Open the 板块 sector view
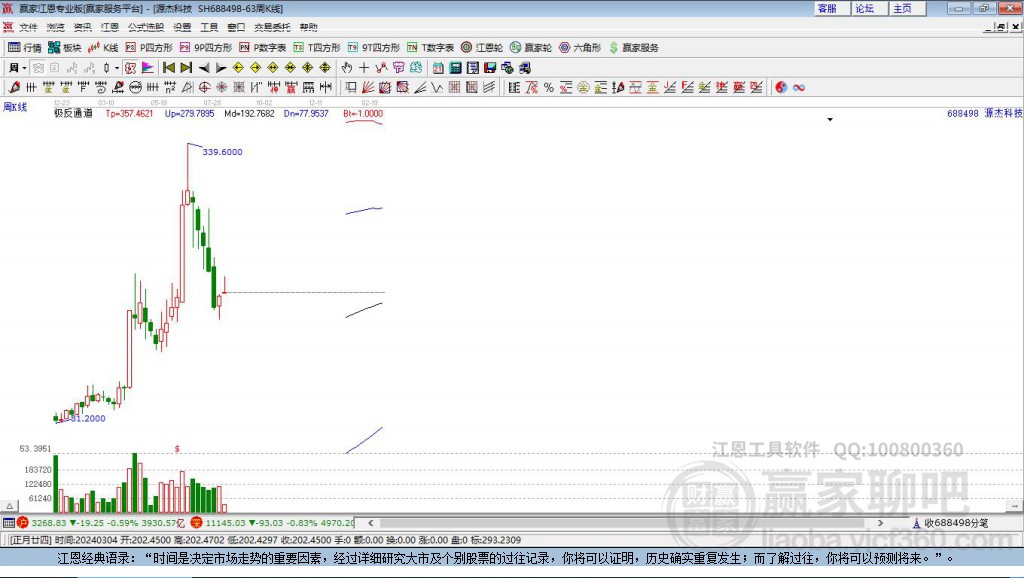Screen dimensions: 1024x578 click(x=64, y=48)
